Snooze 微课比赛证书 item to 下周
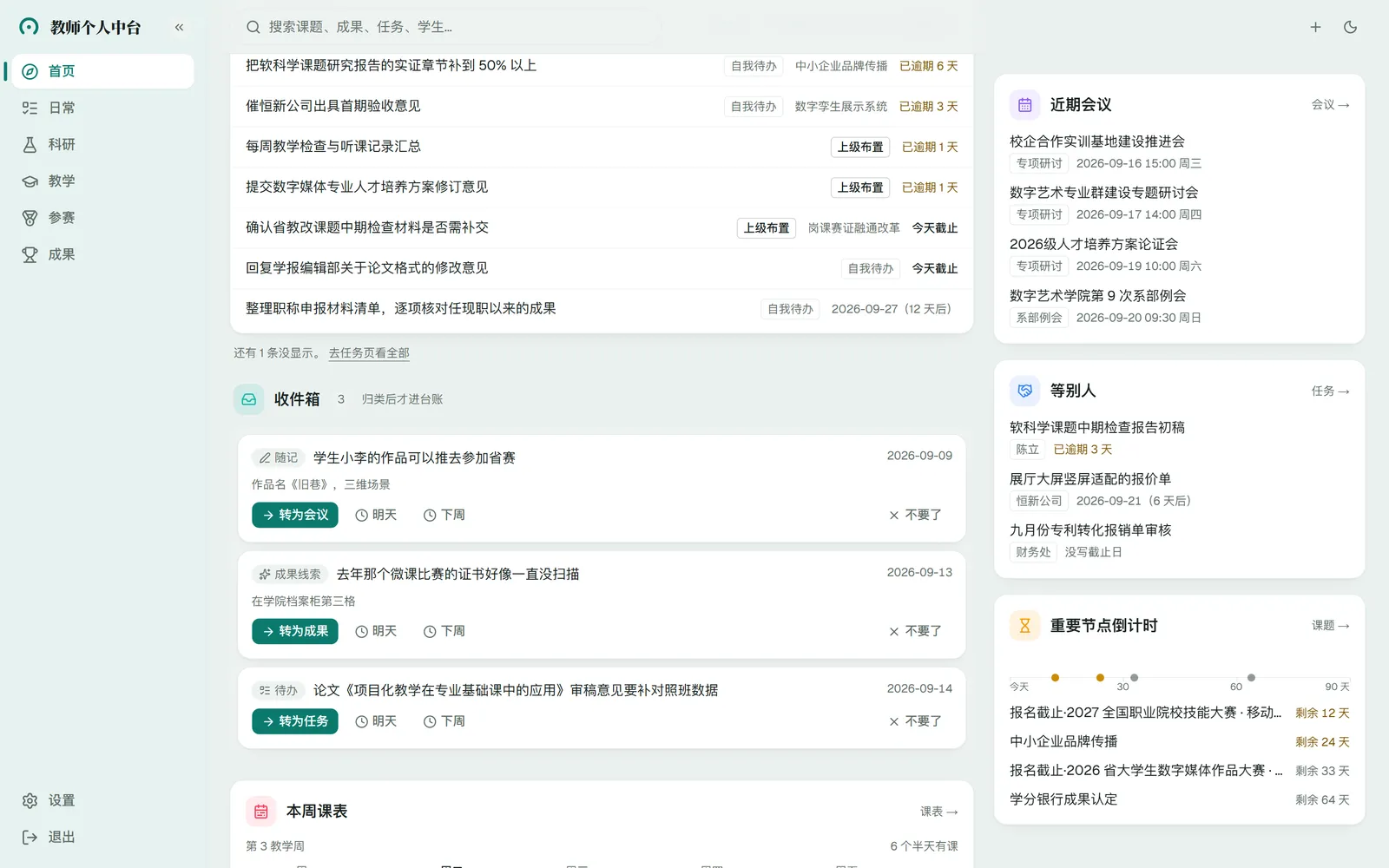Viewport: 1389px width, 868px height. [444, 631]
